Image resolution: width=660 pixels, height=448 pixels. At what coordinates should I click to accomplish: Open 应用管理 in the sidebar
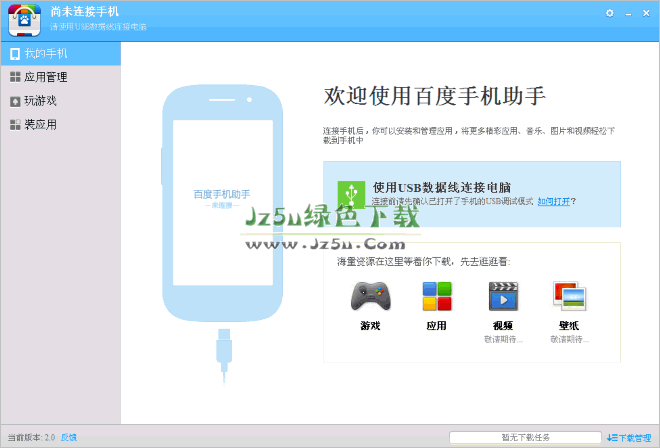61,77
